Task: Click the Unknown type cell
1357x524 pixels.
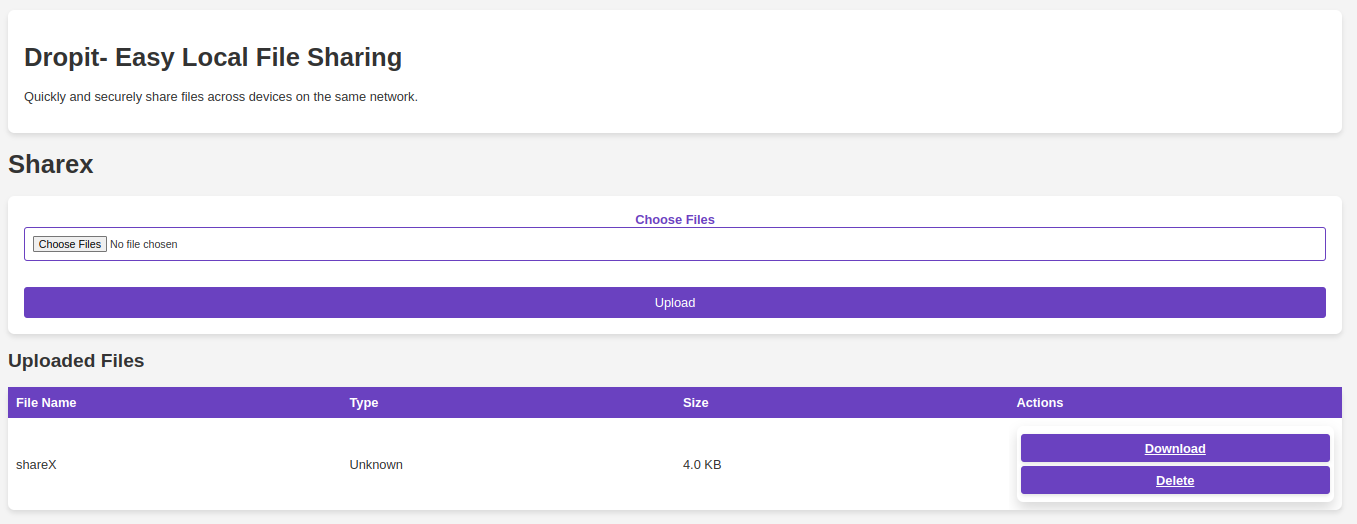Action: click(376, 464)
